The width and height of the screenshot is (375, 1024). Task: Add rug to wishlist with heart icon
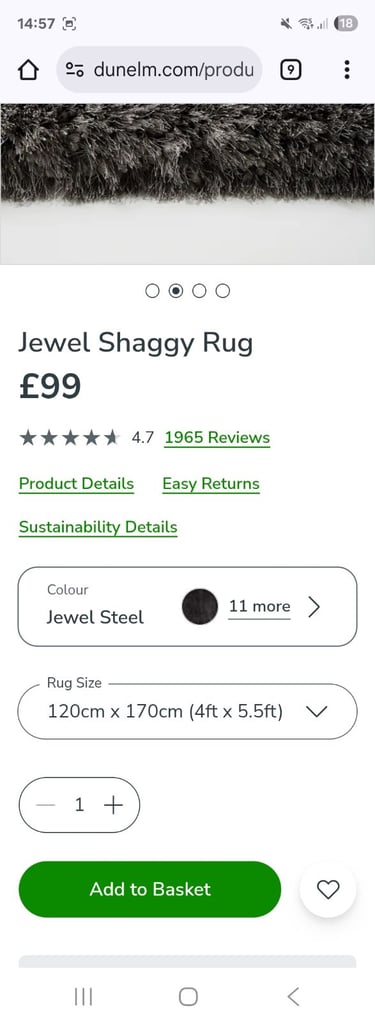[x=328, y=889]
